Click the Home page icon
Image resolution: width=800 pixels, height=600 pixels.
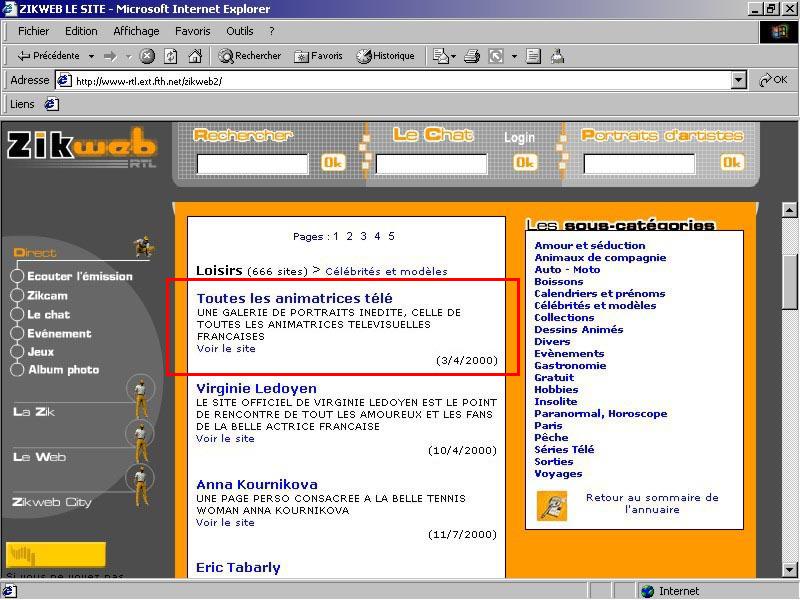(x=195, y=56)
